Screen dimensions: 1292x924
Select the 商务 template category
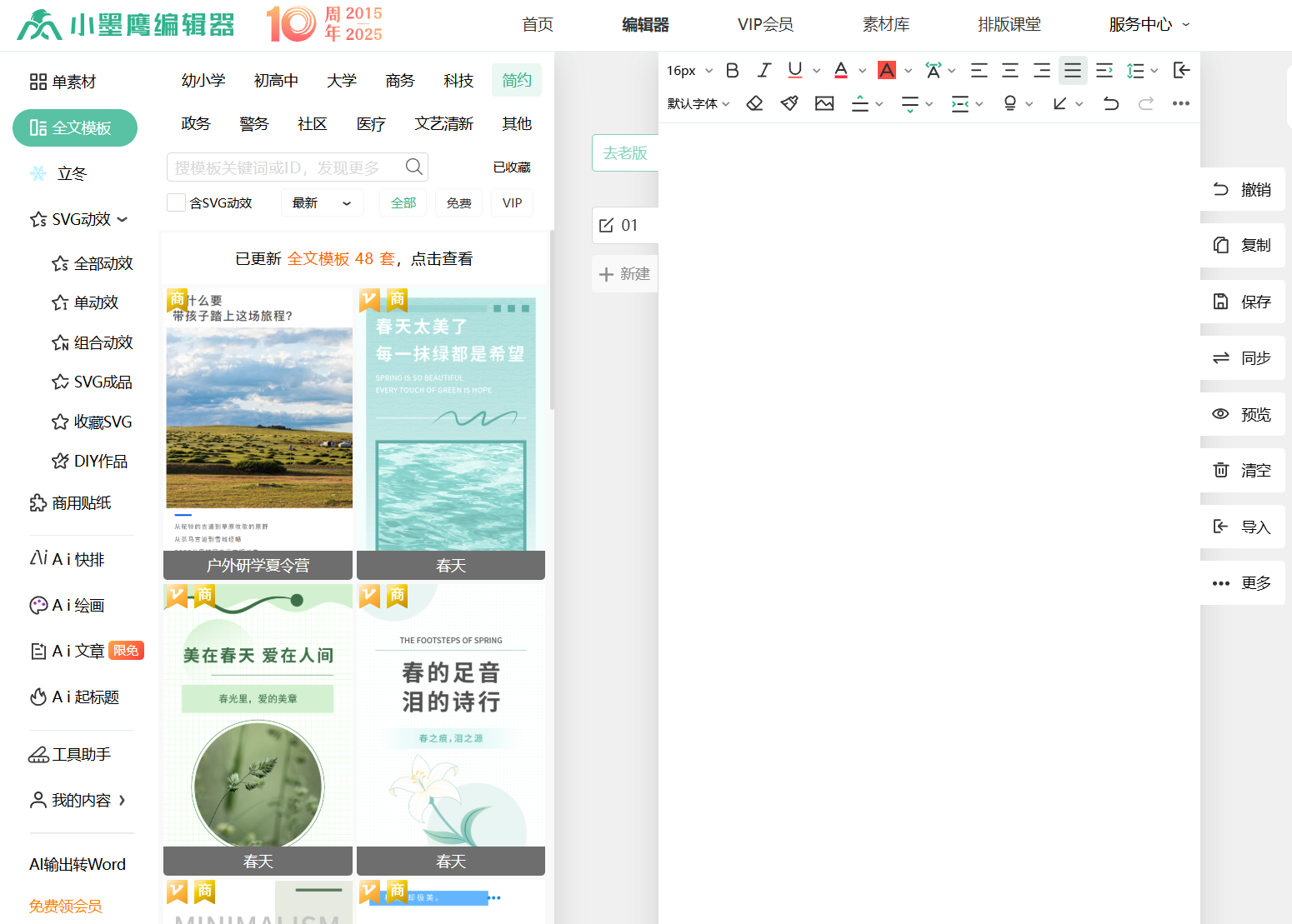click(400, 81)
